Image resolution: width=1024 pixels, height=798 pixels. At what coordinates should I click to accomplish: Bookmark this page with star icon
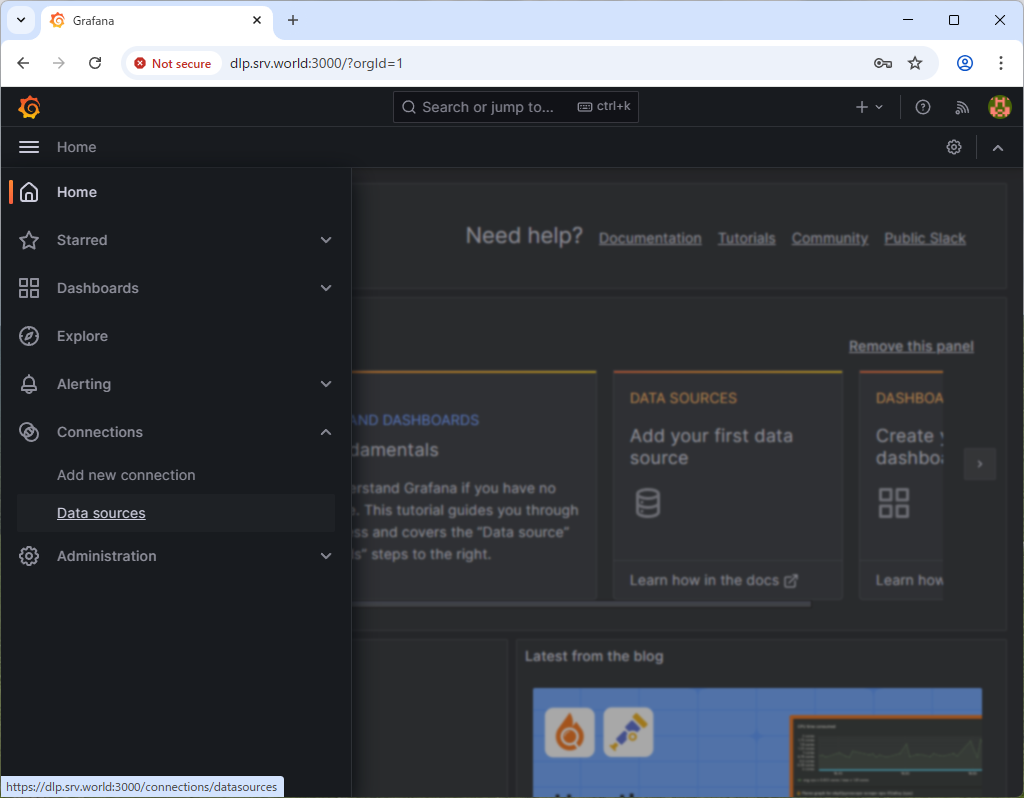(915, 63)
